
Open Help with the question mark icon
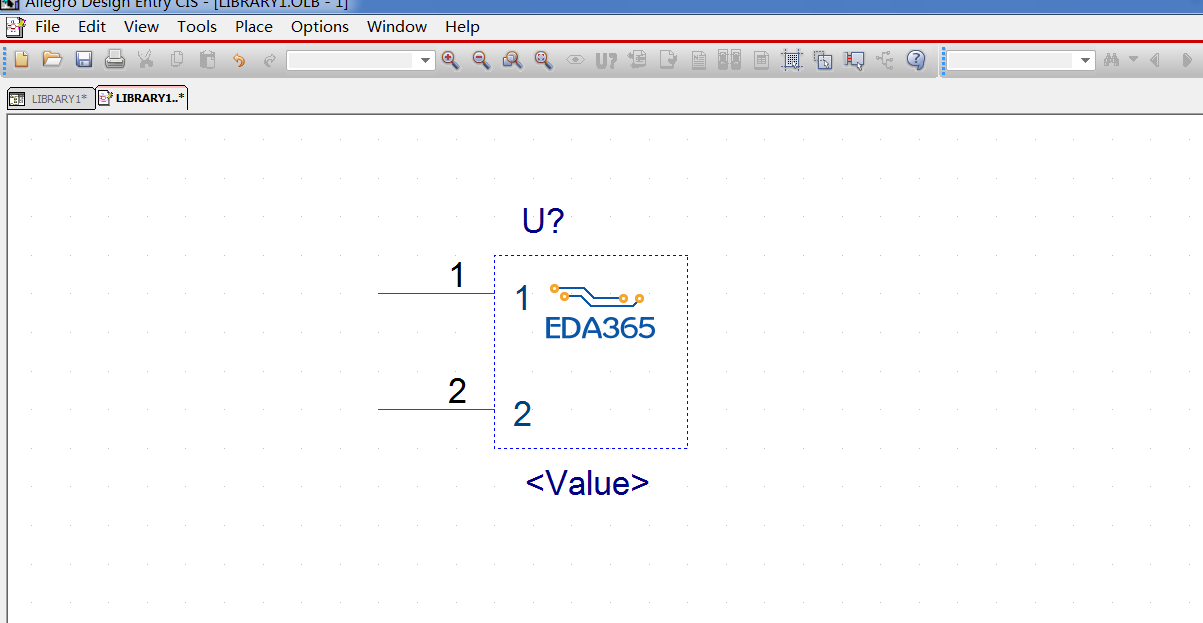tap(916, 60)
